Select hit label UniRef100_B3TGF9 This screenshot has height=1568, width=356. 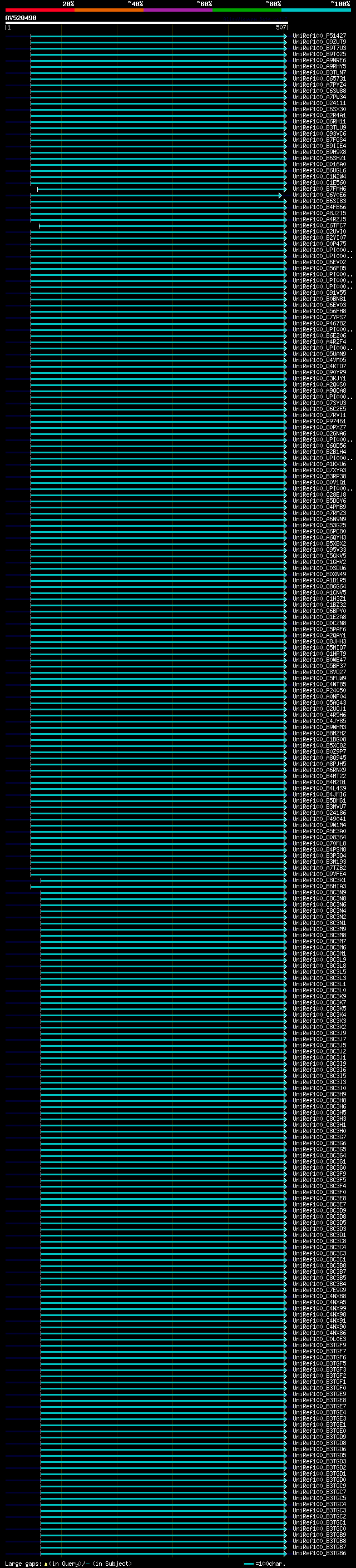(319, 1344)
